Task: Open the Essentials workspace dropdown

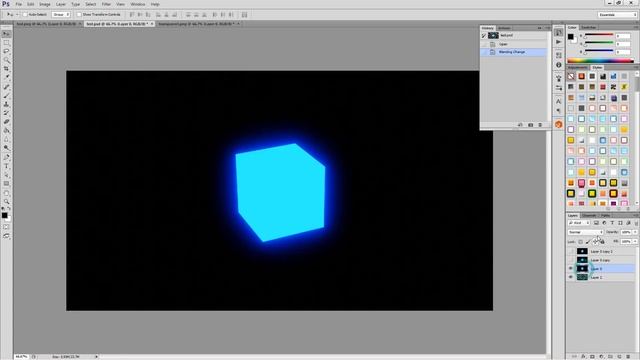Action: (x=617, y=15)
